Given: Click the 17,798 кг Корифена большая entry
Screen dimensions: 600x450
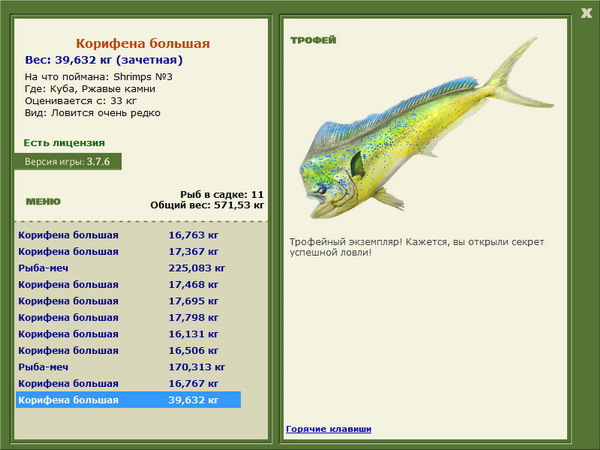Looking at the screenshot, I should tap(128, 318).
